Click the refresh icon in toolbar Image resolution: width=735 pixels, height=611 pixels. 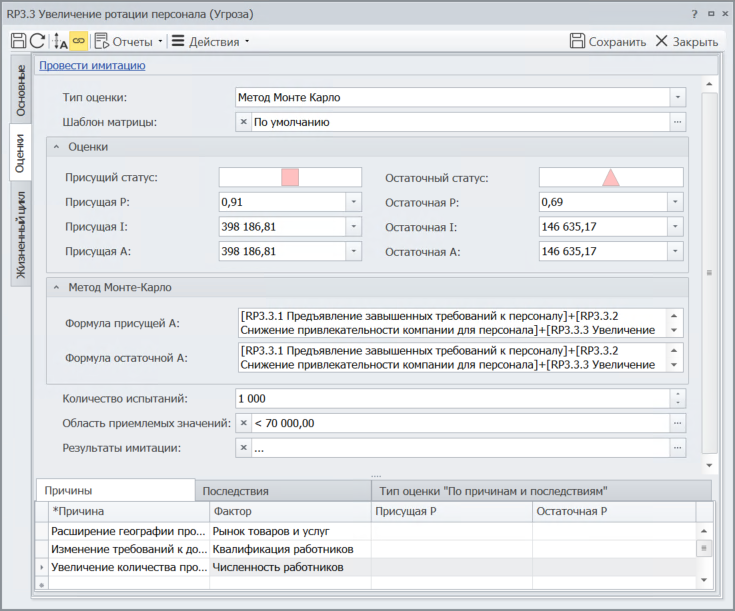[x=37, y=41]
